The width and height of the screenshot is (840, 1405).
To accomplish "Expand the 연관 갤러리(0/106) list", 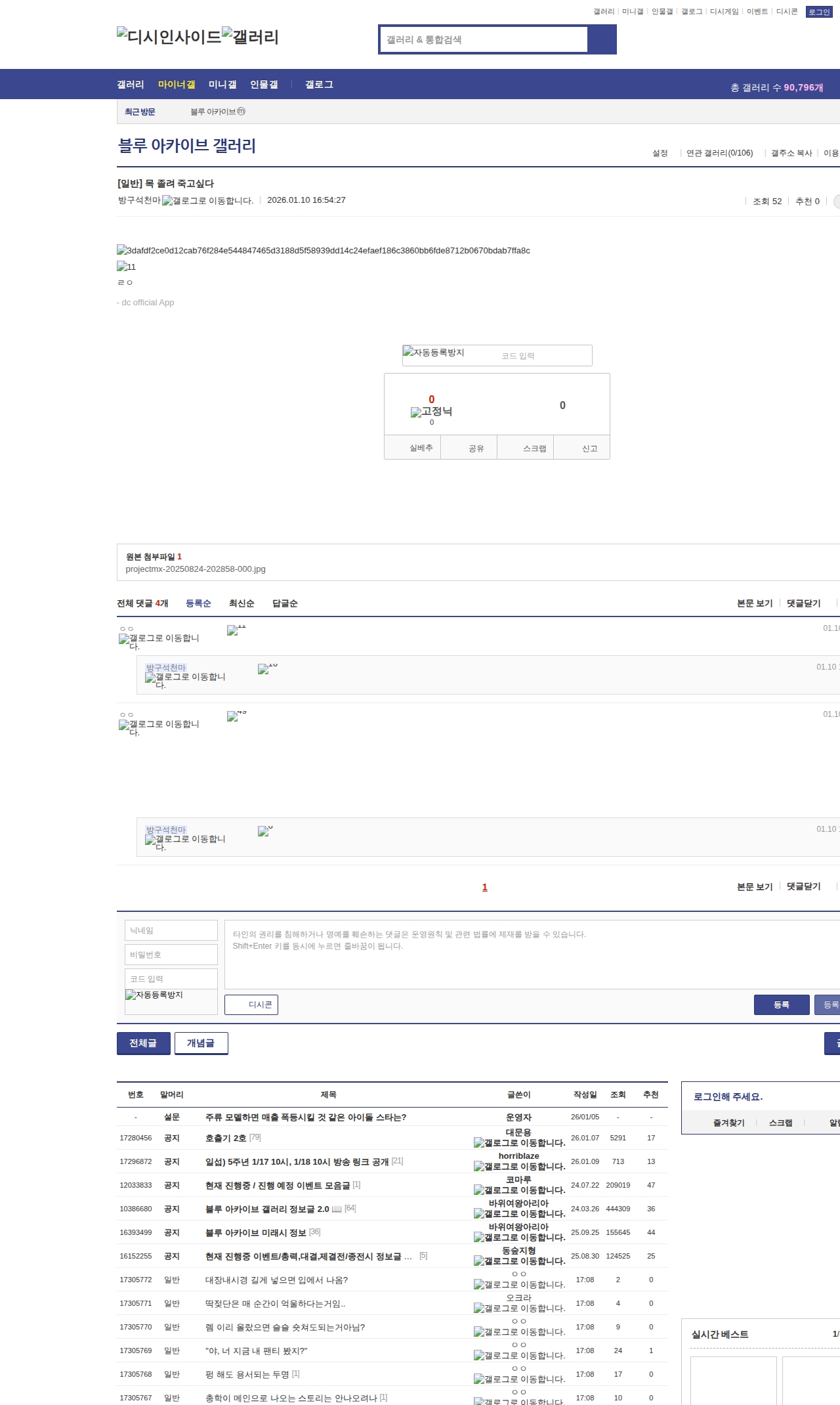I will (719, 153).
